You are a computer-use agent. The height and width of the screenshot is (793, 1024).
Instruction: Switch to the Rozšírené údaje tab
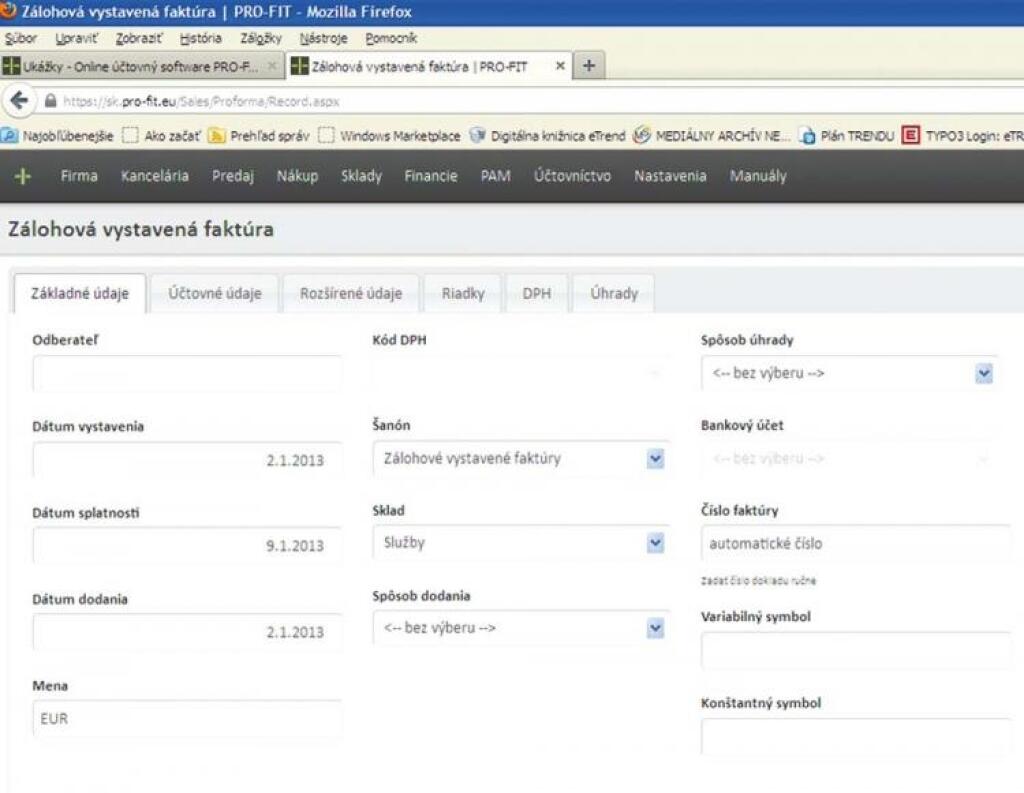coord(351,293)
